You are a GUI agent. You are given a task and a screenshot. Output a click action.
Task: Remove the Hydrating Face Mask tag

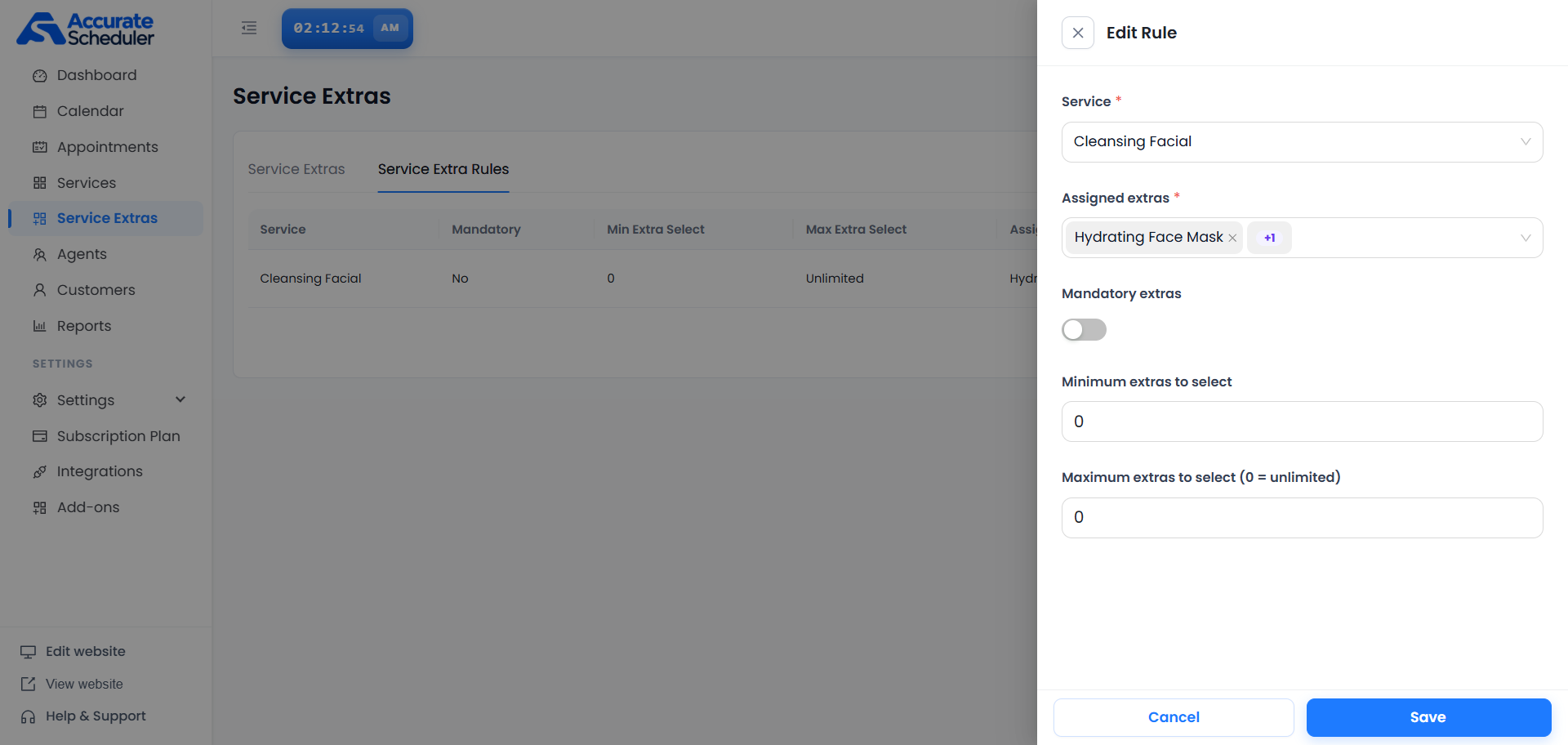(1232, 238)
